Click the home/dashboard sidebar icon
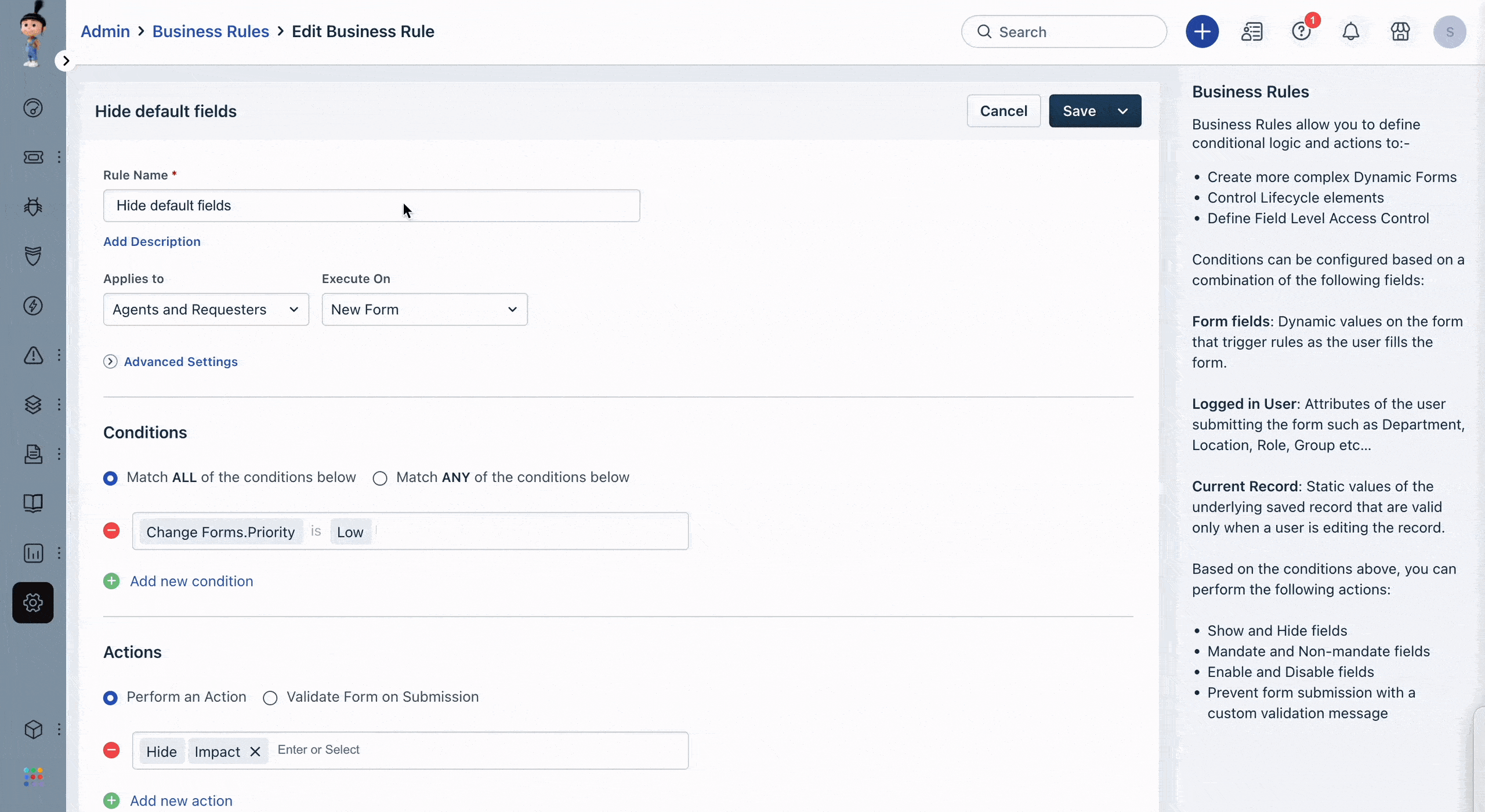Screen dimensions: 1485x812 click(33, 109)
